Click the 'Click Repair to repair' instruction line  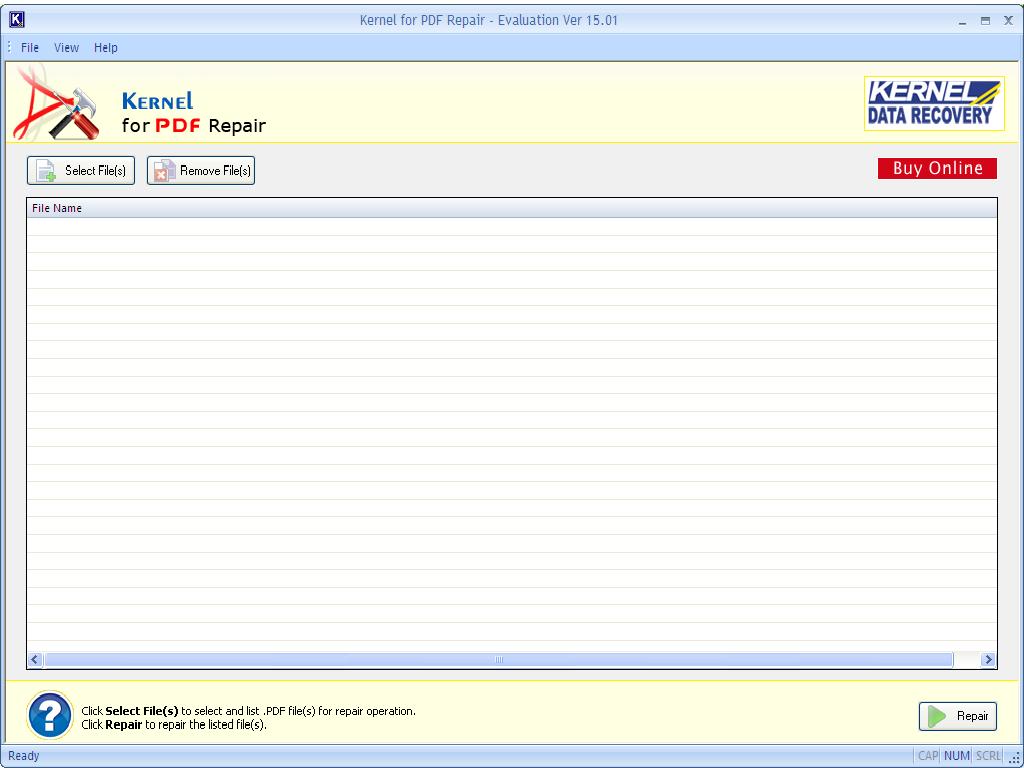click(174, 725)
